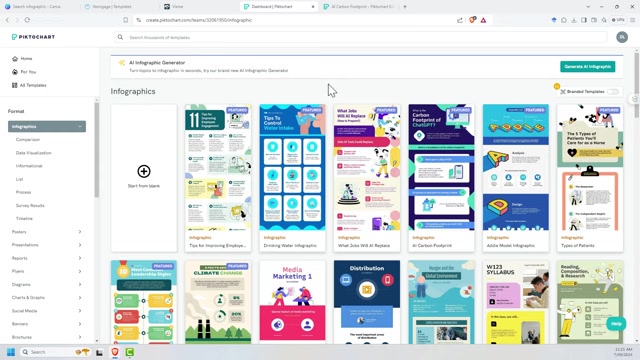
Task: Switch to the Visme tab
Action: coord(178,7)
